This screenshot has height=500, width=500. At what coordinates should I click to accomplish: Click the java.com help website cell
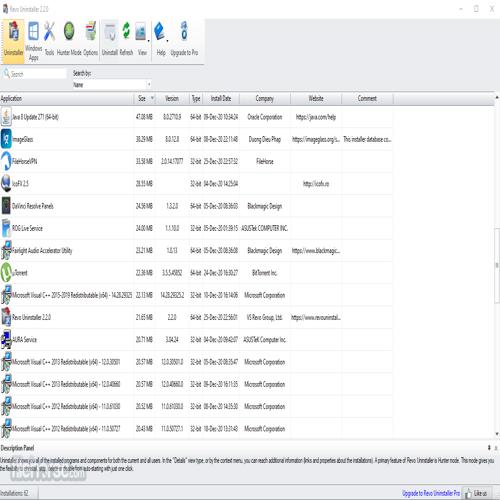pos(316,117)
